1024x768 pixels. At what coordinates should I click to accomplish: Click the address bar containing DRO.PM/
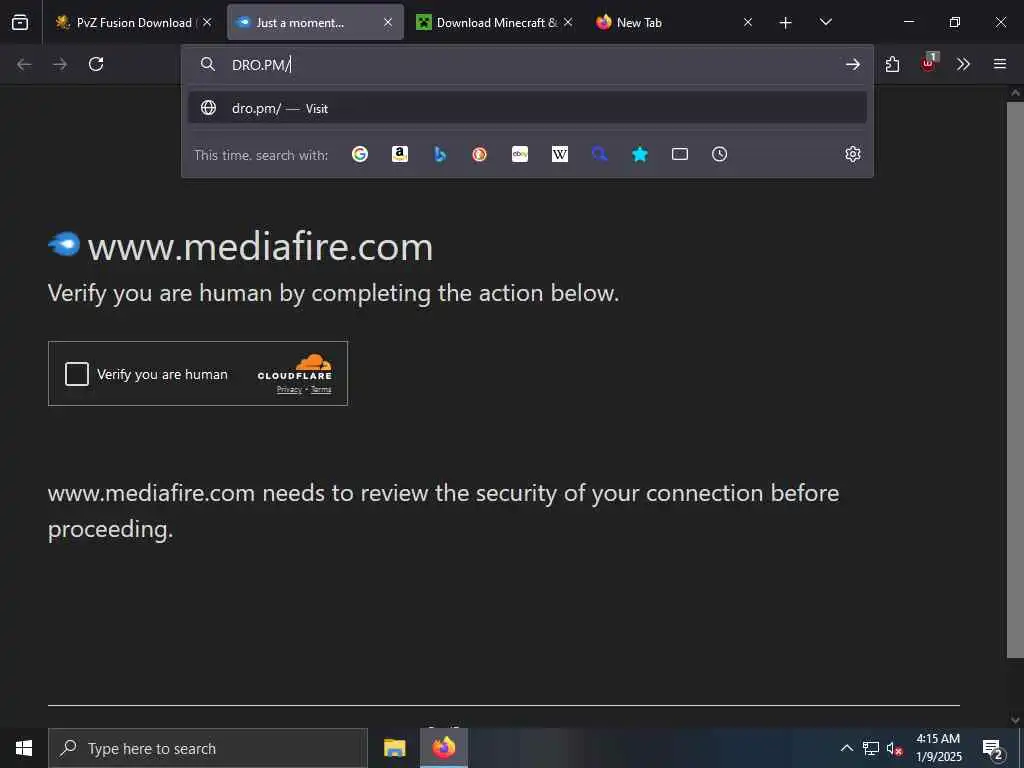coord(529,64)
